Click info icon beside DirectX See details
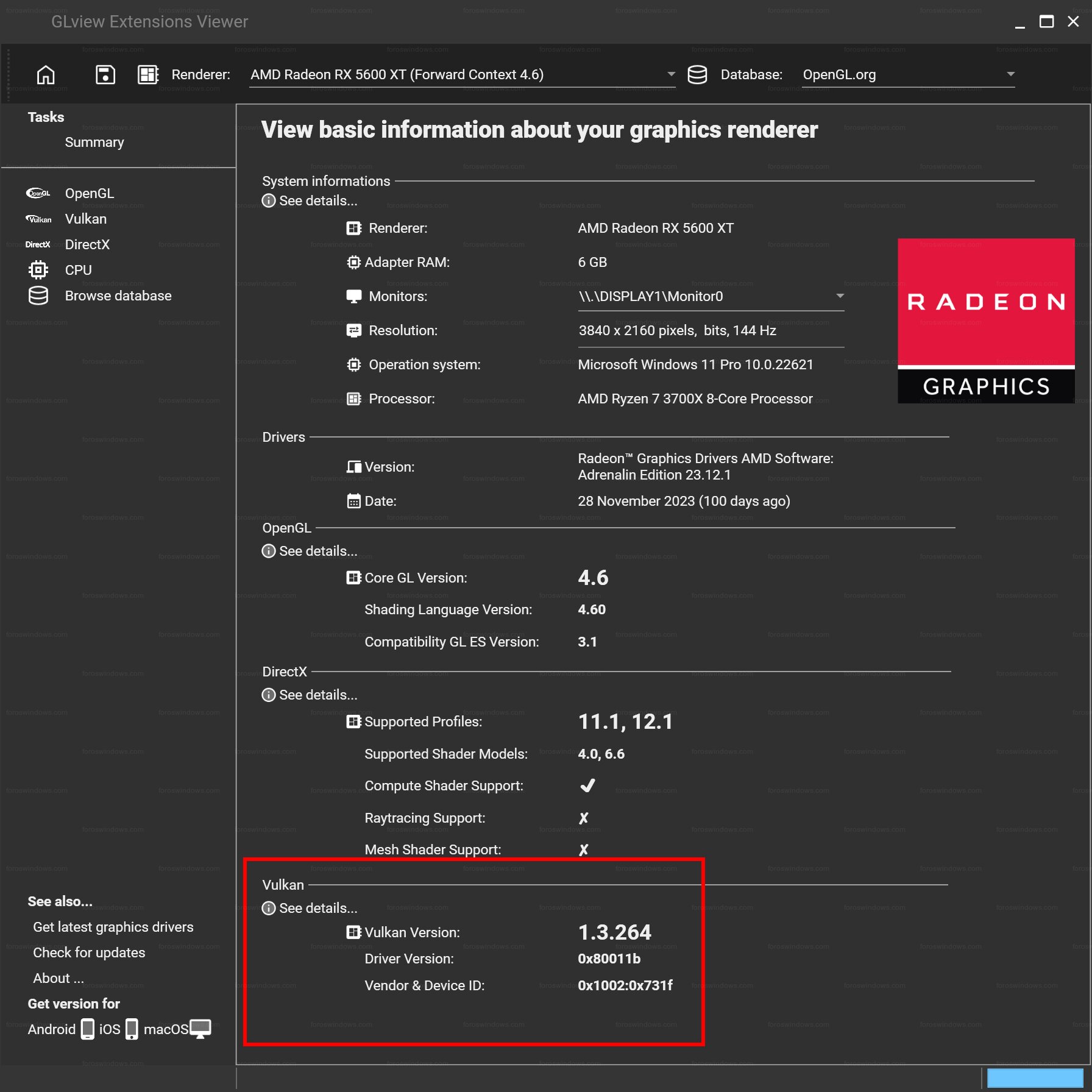This screenshot has height=1092, width=1092. tap(269, 695)
